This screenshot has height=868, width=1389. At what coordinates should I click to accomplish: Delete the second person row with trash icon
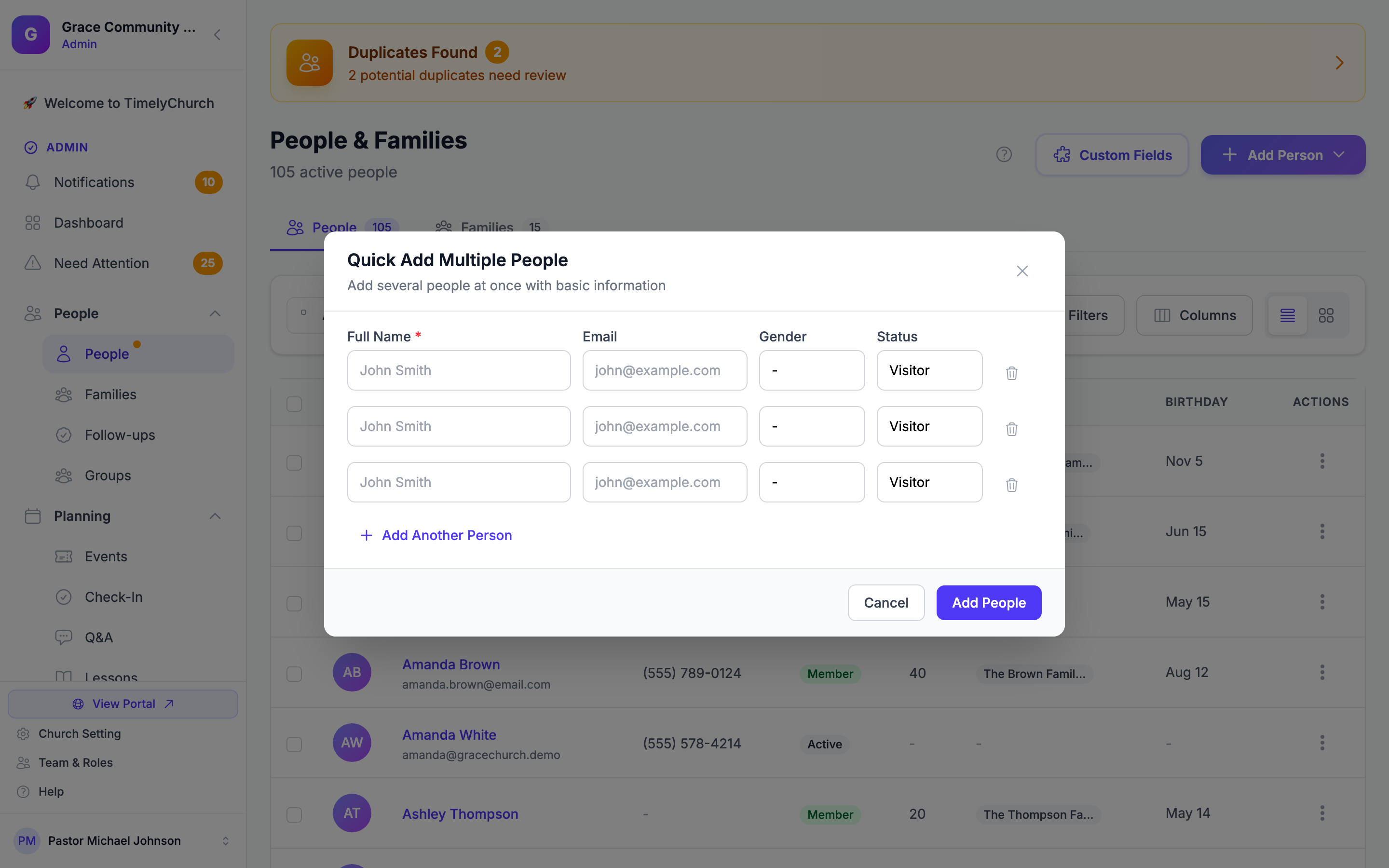click(x=1011, y=428)
